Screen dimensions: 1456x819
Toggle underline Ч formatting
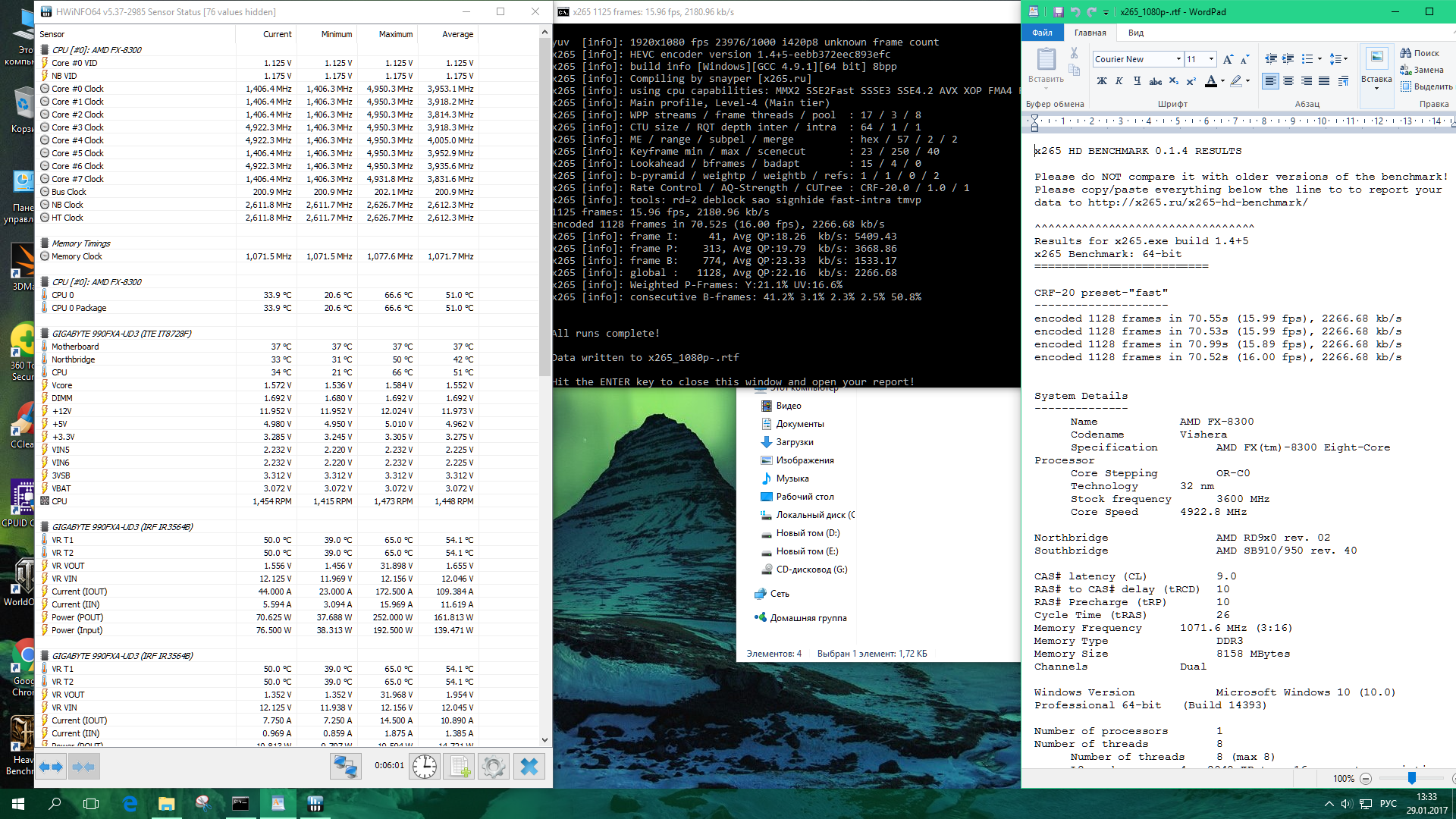point(1137,81)
